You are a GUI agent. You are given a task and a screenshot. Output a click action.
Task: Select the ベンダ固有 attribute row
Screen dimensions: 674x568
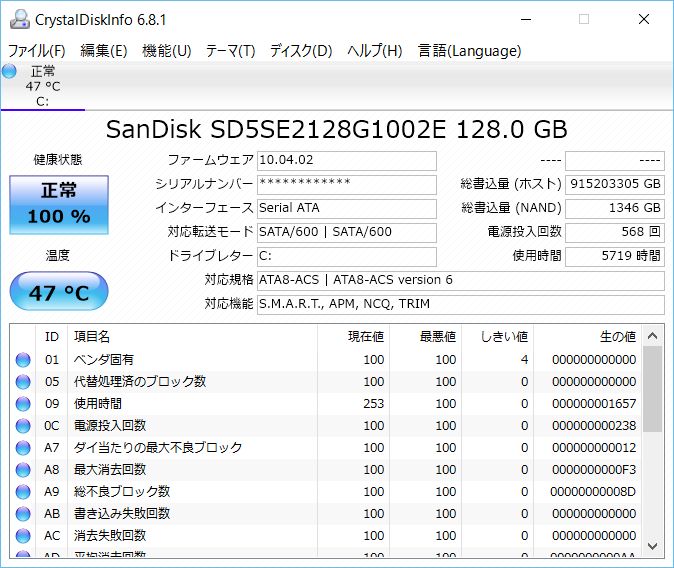tap(327, 360)
